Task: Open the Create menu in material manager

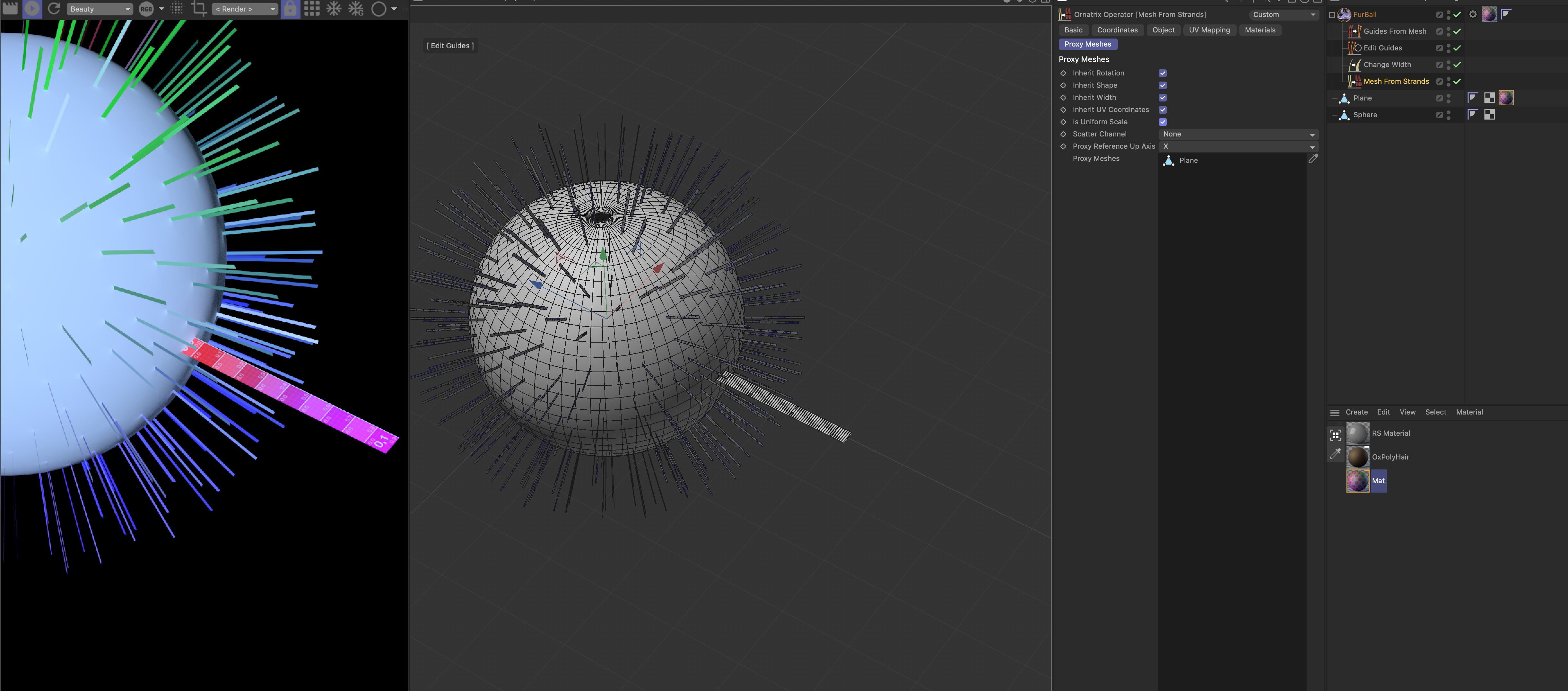Action: [1356, 412]
